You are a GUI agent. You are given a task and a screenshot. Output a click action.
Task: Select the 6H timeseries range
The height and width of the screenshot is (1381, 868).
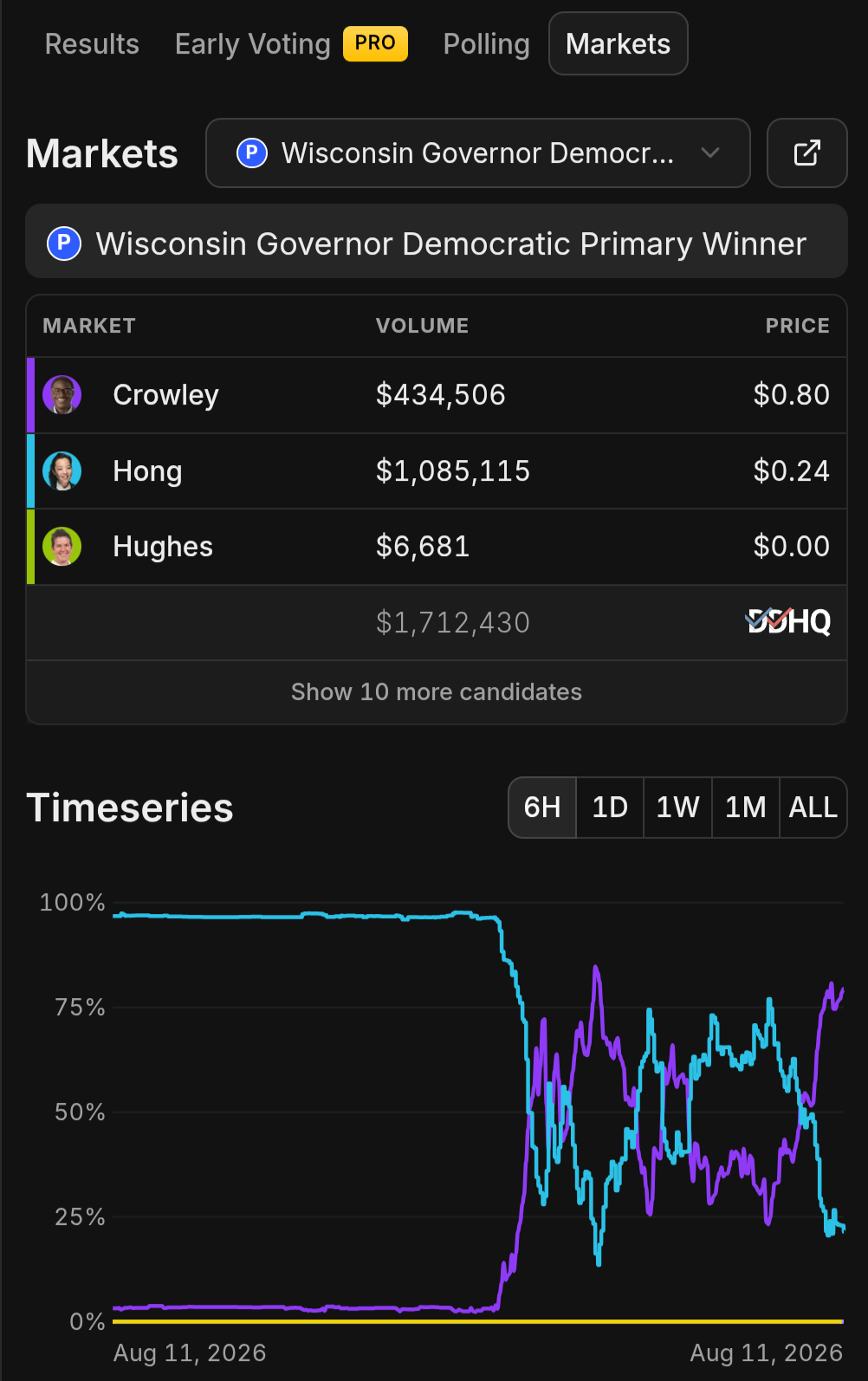(x=542, y=807)
